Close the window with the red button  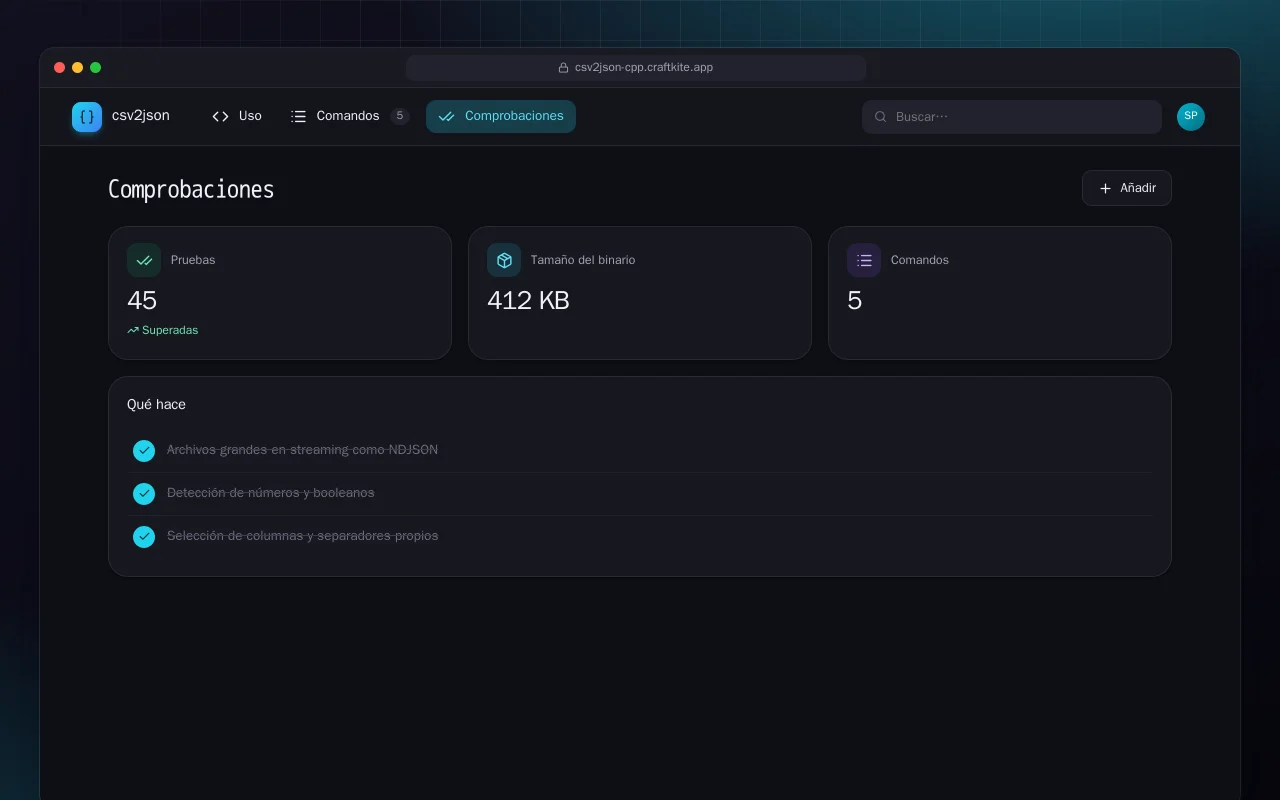click(60, 68)
